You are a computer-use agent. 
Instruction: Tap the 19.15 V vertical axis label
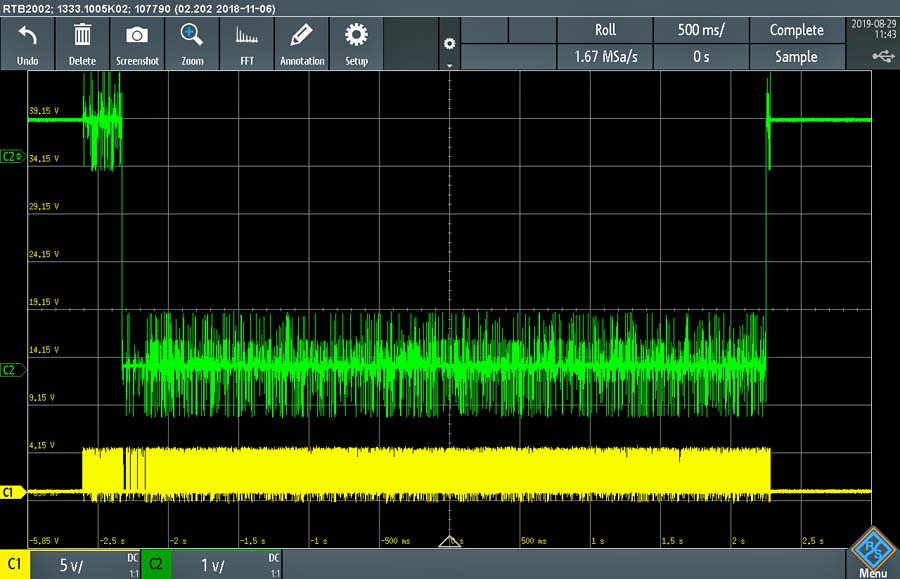pyautogui.click(x=44, y=302)
